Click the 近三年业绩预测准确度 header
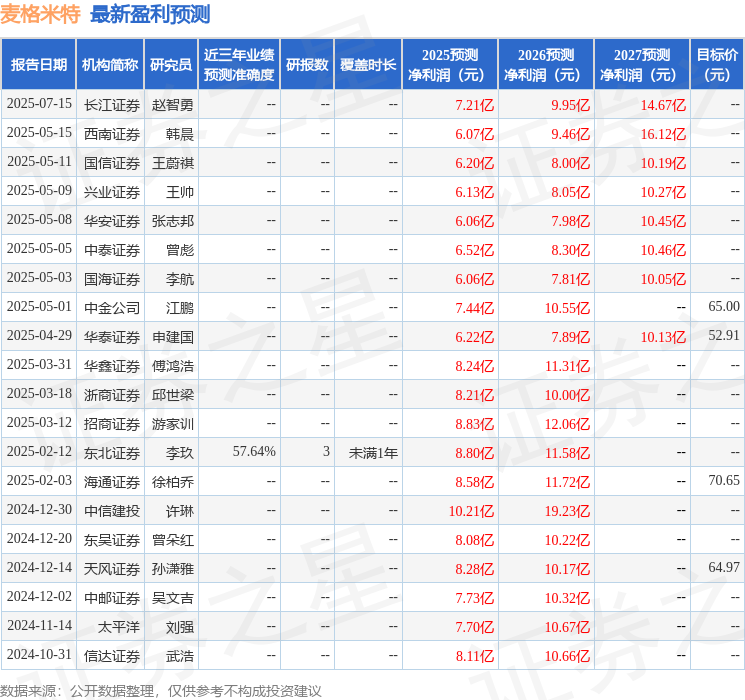This screenshot has width=745, height=700. coord(239,65)
